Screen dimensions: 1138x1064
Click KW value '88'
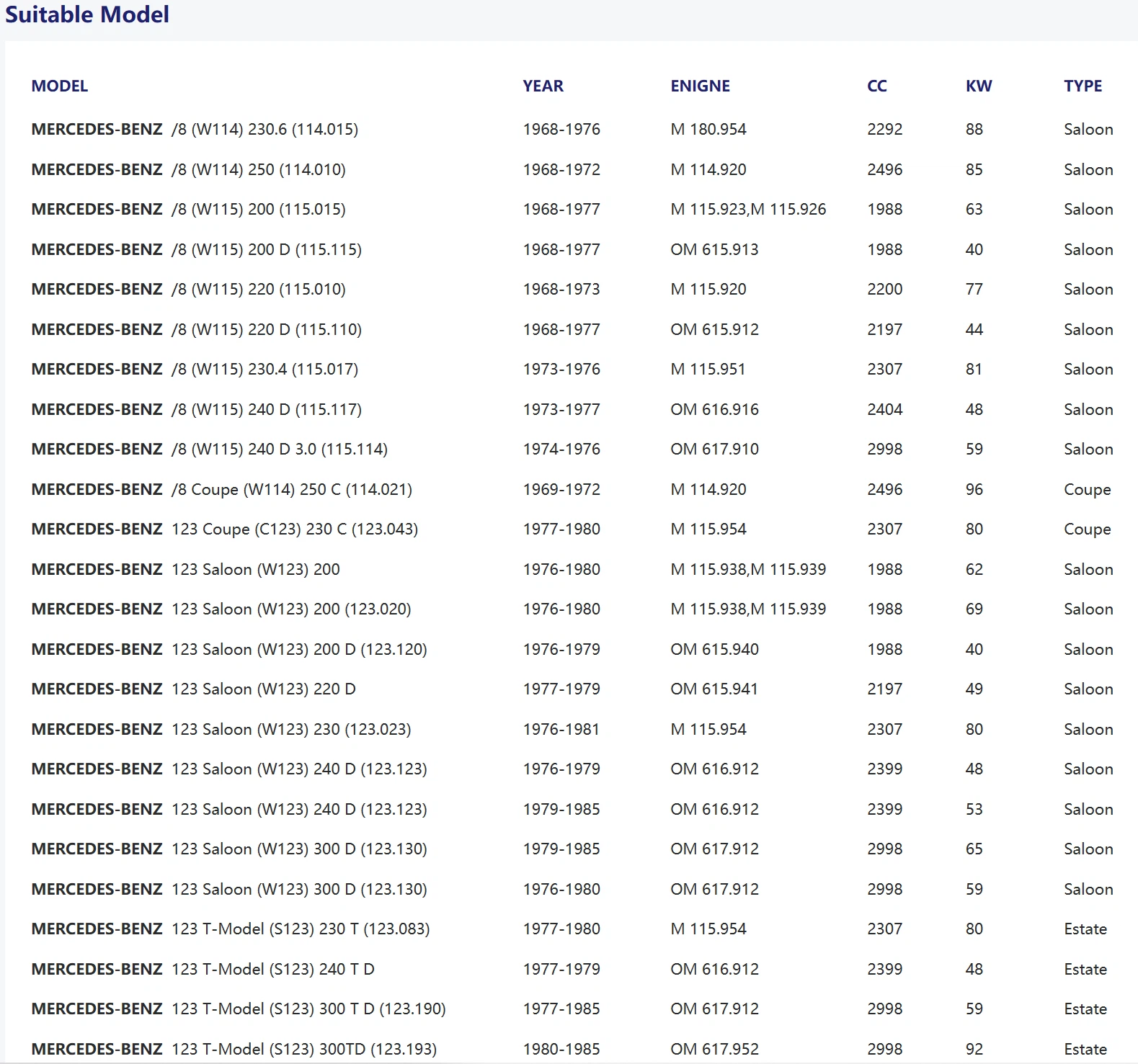point(974,129)
